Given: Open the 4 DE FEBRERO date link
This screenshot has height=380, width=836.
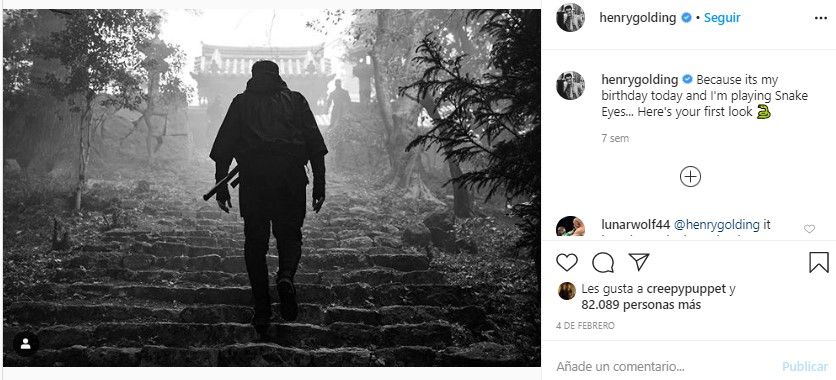Looking at the screenshot, I should 585,325.
